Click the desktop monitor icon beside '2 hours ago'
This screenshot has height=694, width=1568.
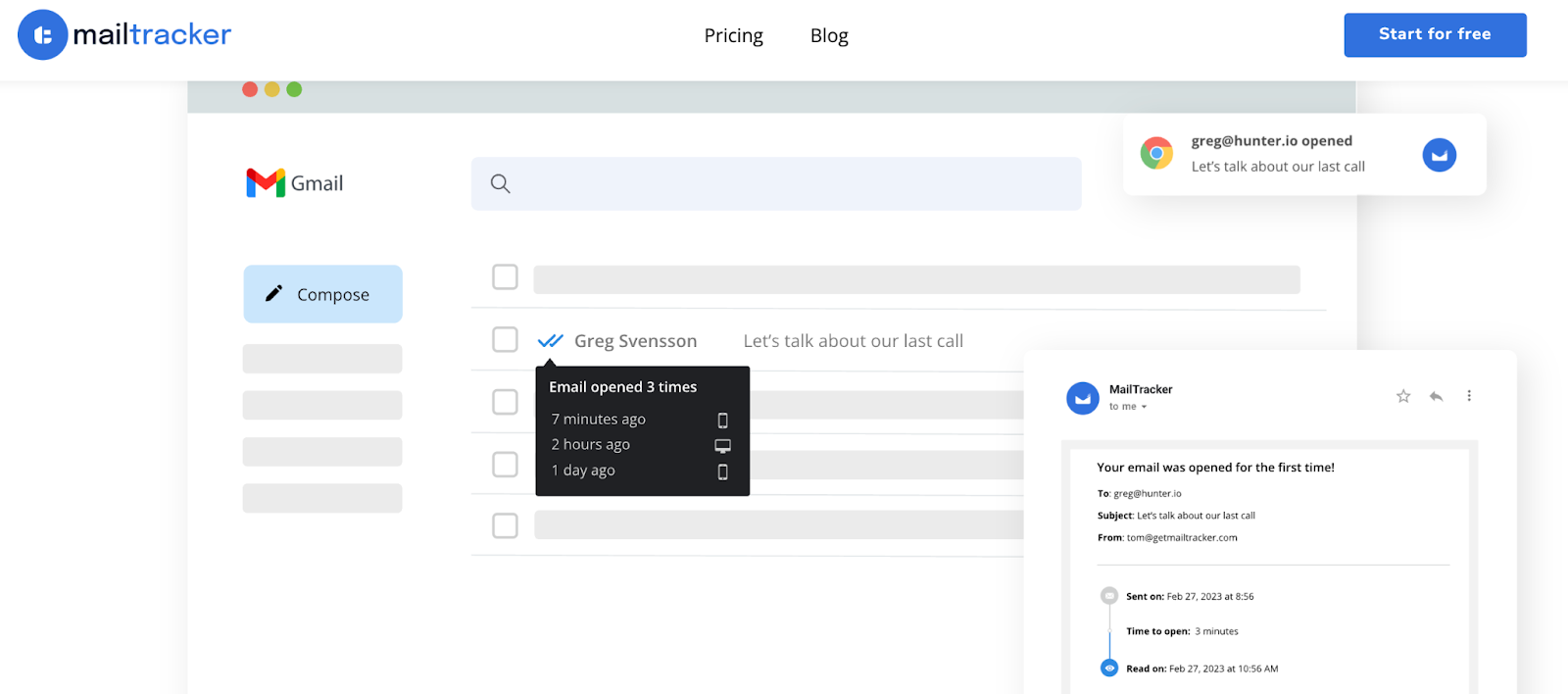click(723, 446)
